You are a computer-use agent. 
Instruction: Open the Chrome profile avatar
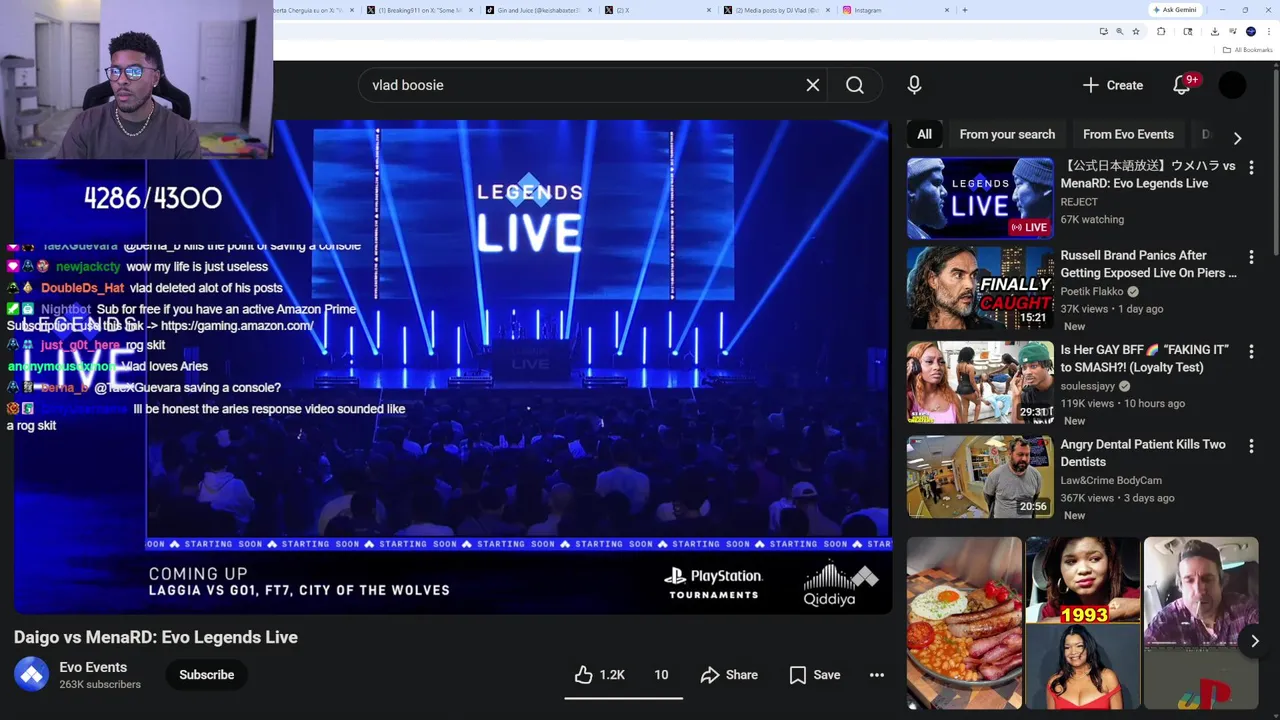point(1251,31)
